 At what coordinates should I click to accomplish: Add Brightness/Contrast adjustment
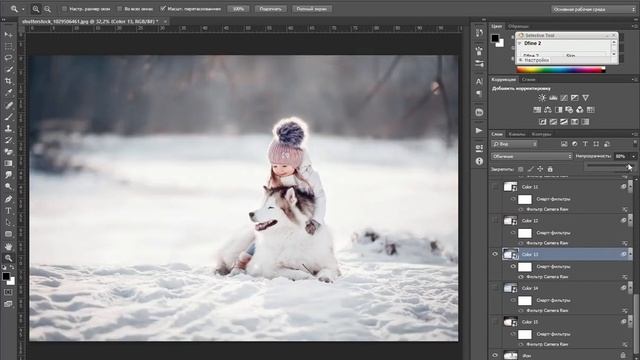[542, 98]
